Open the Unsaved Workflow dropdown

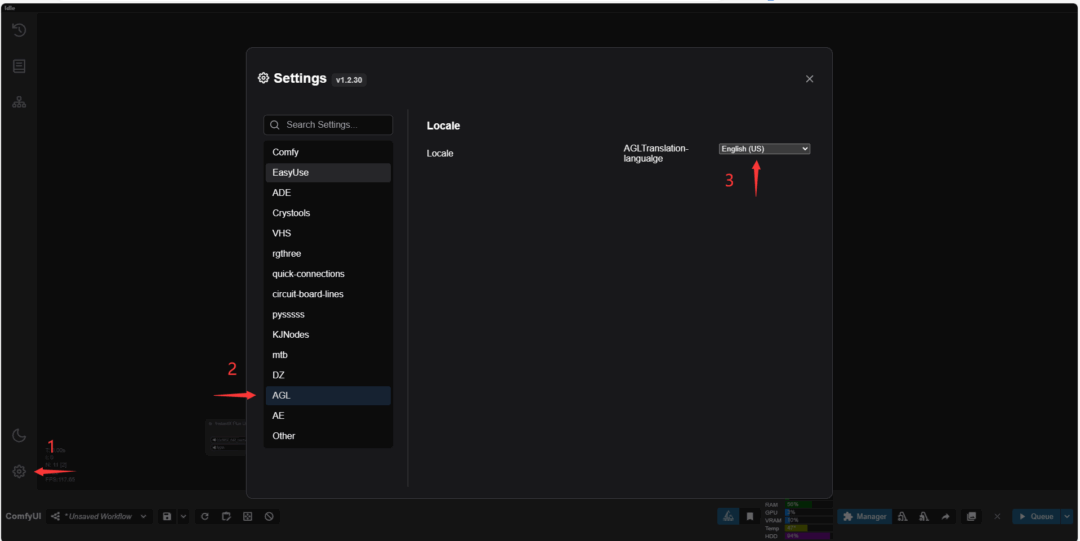click(x=99, y=516)
